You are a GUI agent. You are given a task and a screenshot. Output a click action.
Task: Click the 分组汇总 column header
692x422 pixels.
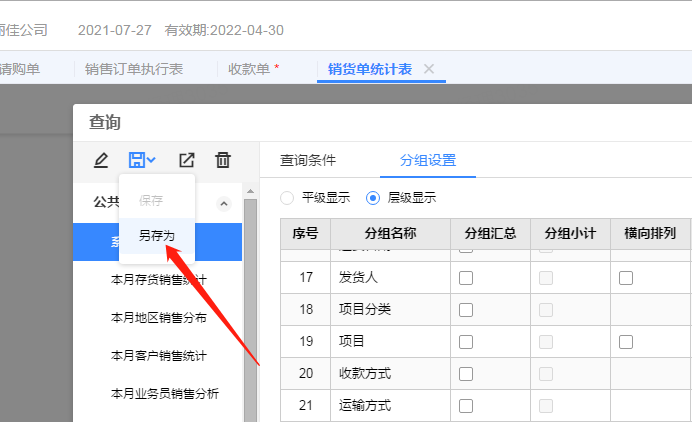click(x=490, y=234)
